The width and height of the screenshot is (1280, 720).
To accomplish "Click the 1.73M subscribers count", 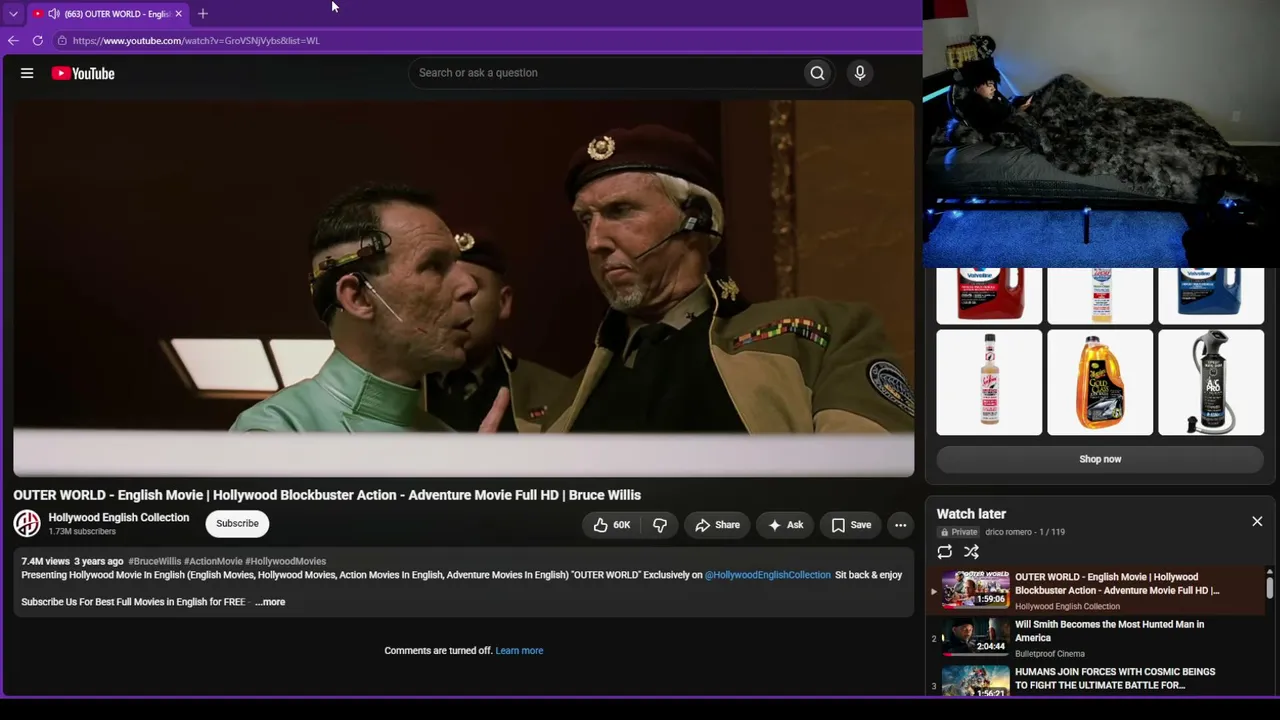I will click(82, 532).
